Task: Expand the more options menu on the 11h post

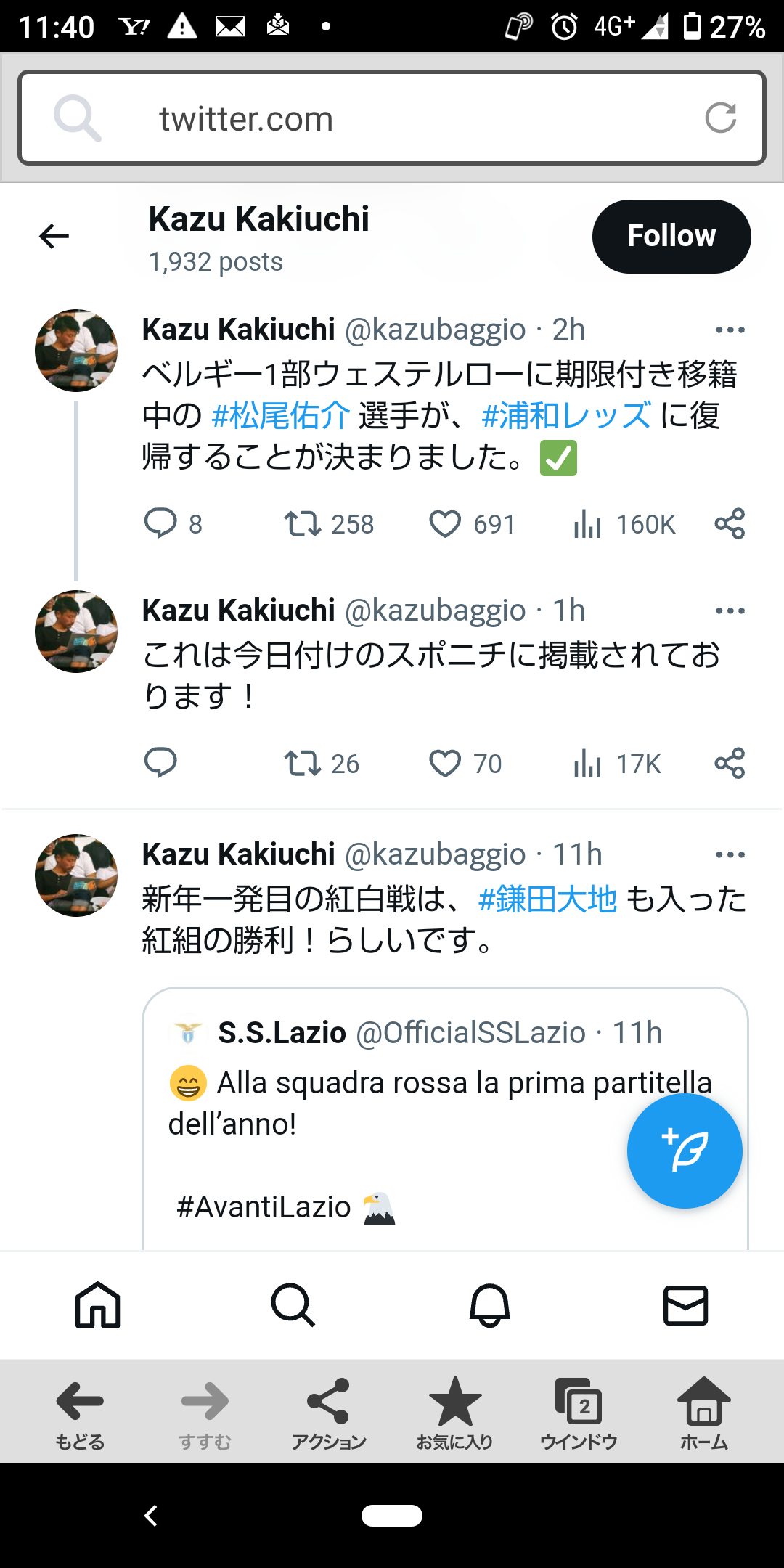Action: point(730,855)
